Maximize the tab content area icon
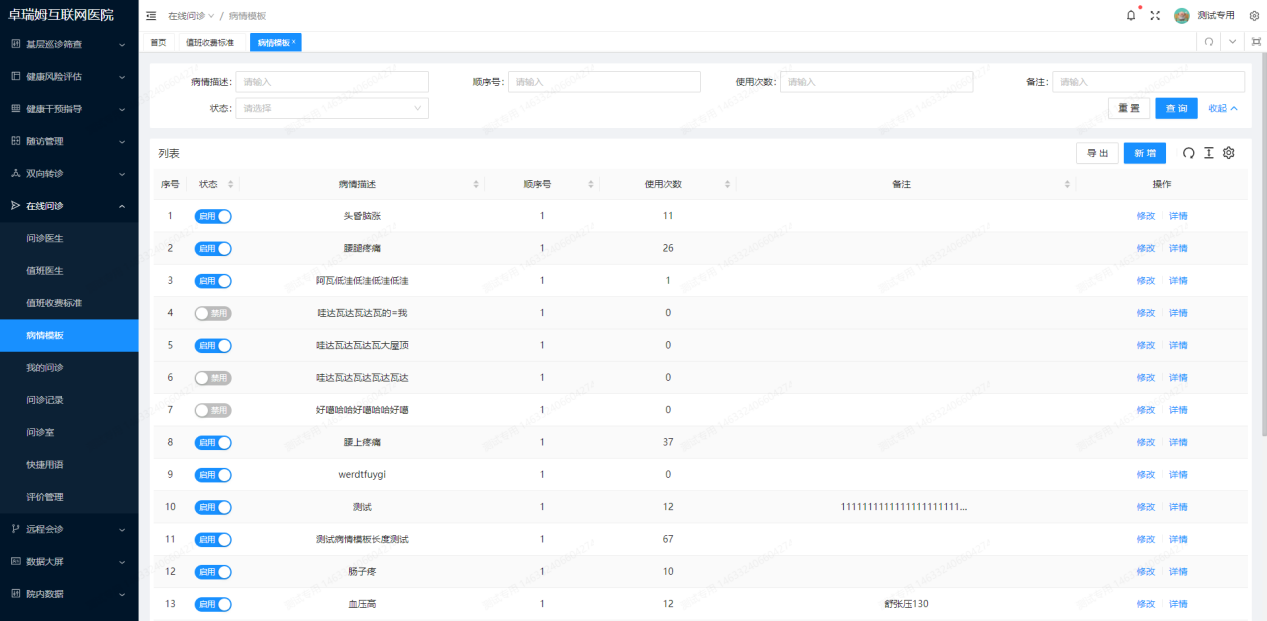Screen dimensions: 1267x621 [x=1256, y=42]
